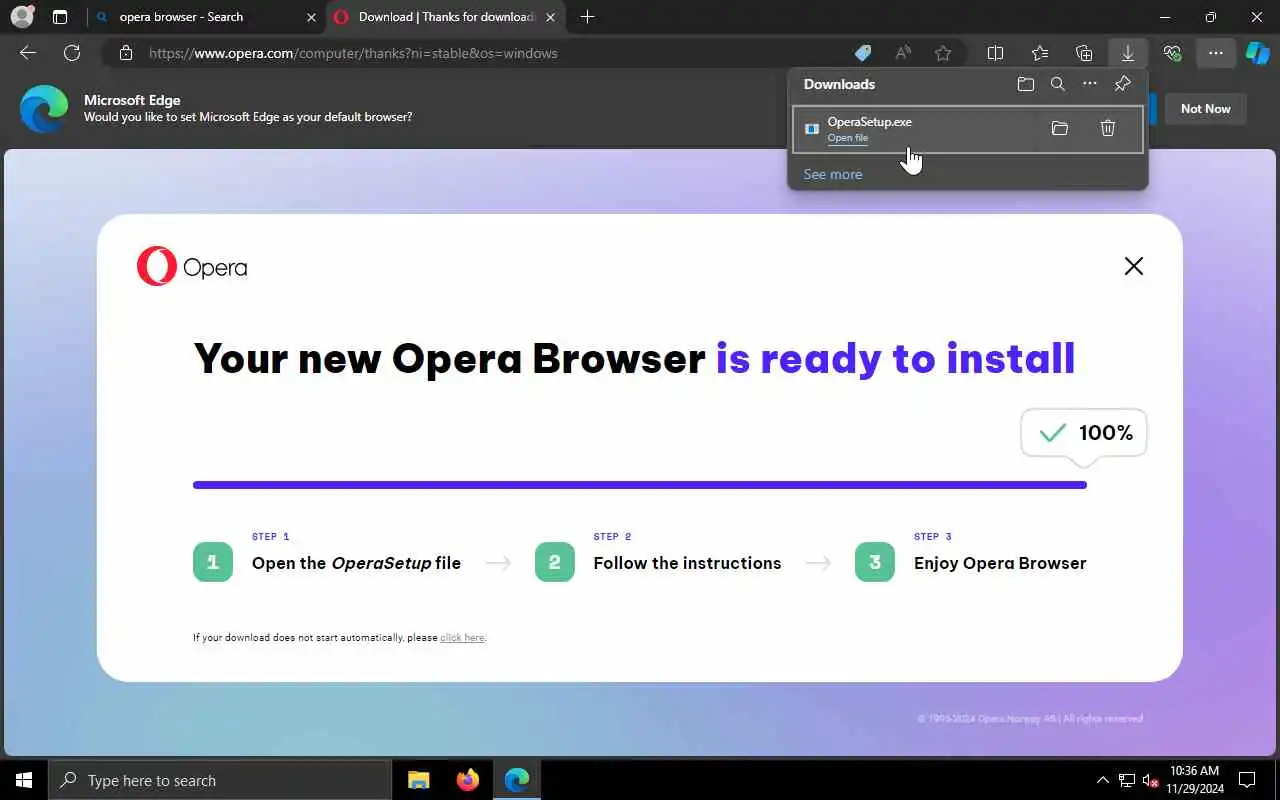Open the Windows Start menu
The height and width of the screenshot is (800, 1280).
coord(24,780)
